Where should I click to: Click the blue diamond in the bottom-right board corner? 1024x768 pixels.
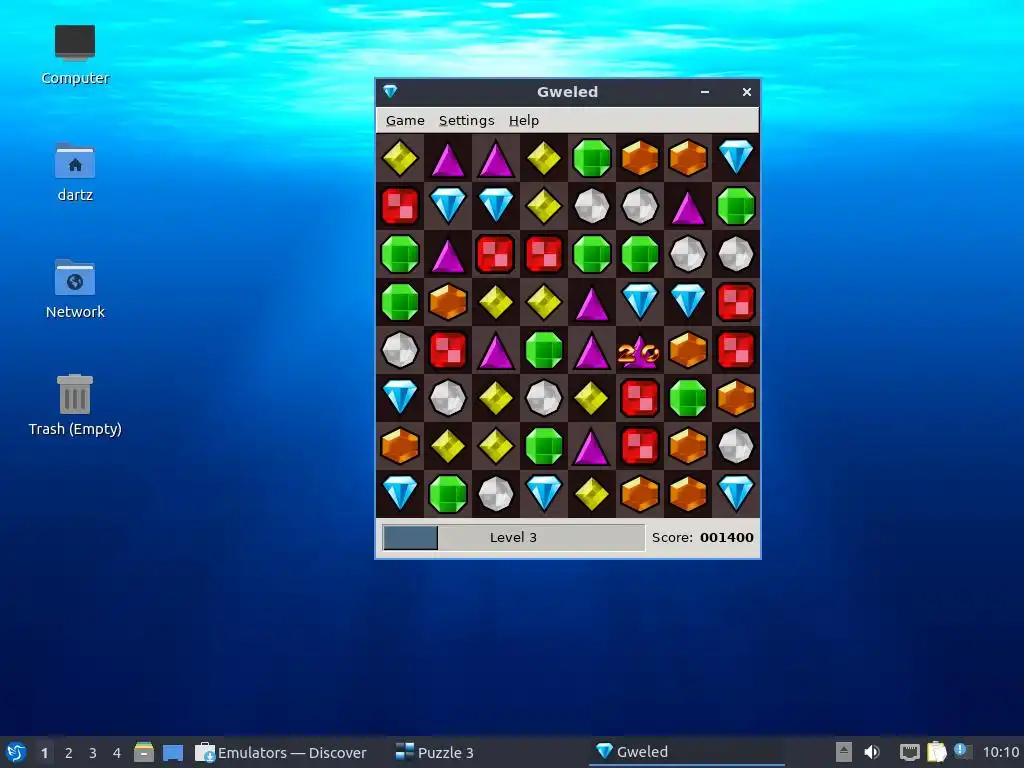click(736, 494)
